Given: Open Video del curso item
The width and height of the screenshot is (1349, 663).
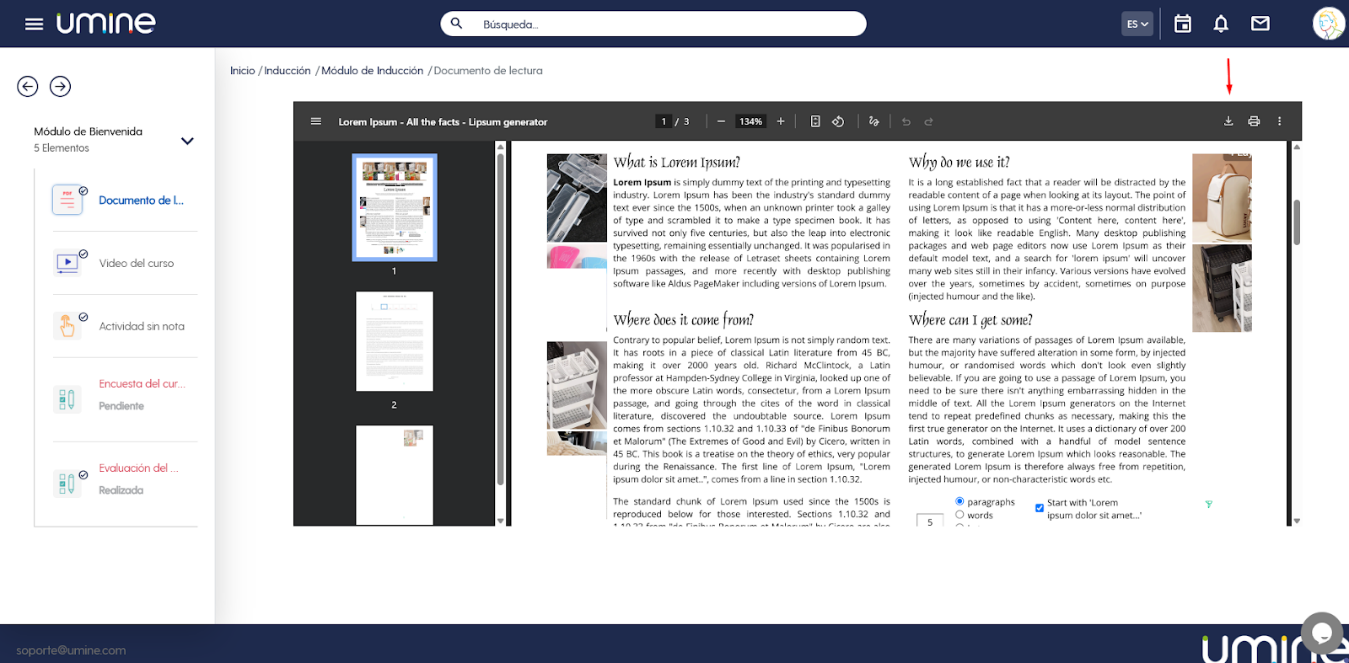Looking at the screenshot, I should [125, 263].
